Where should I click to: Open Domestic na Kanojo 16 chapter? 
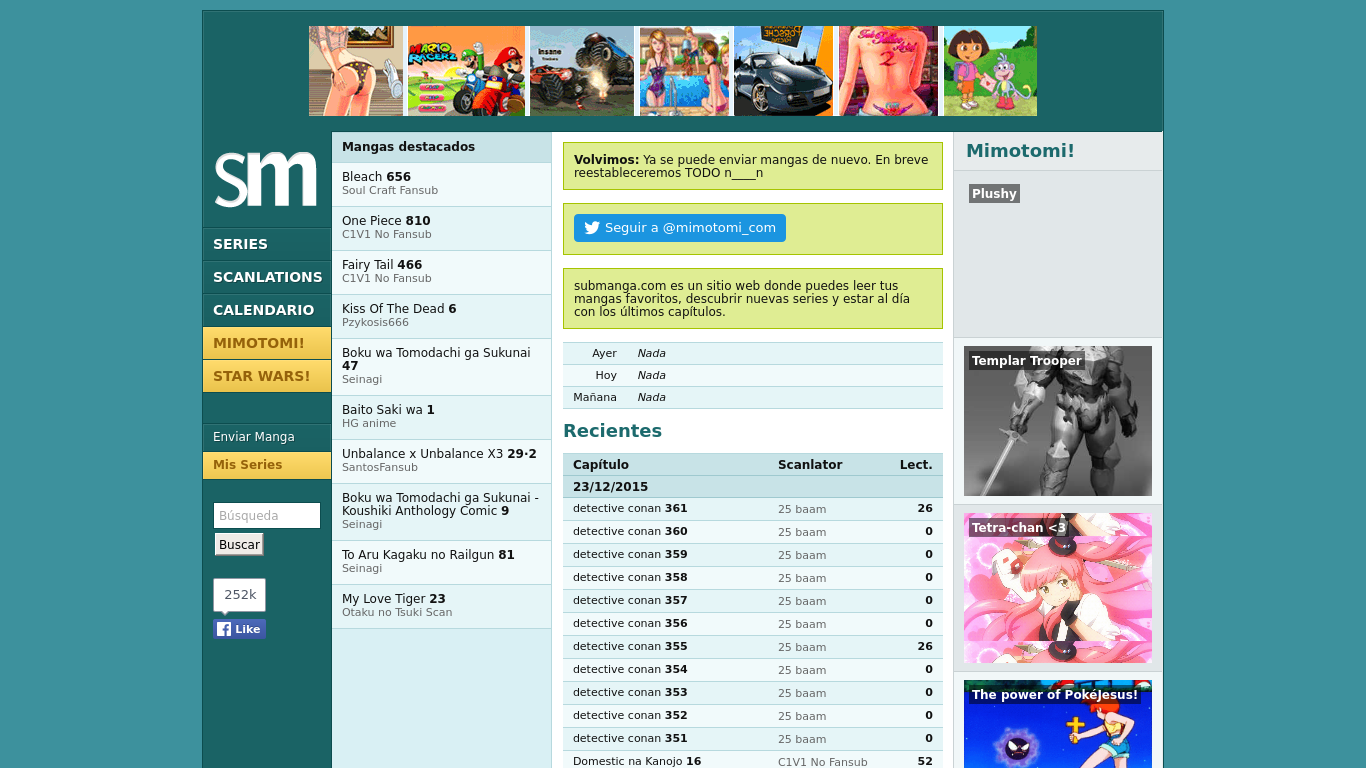(637, 762)
